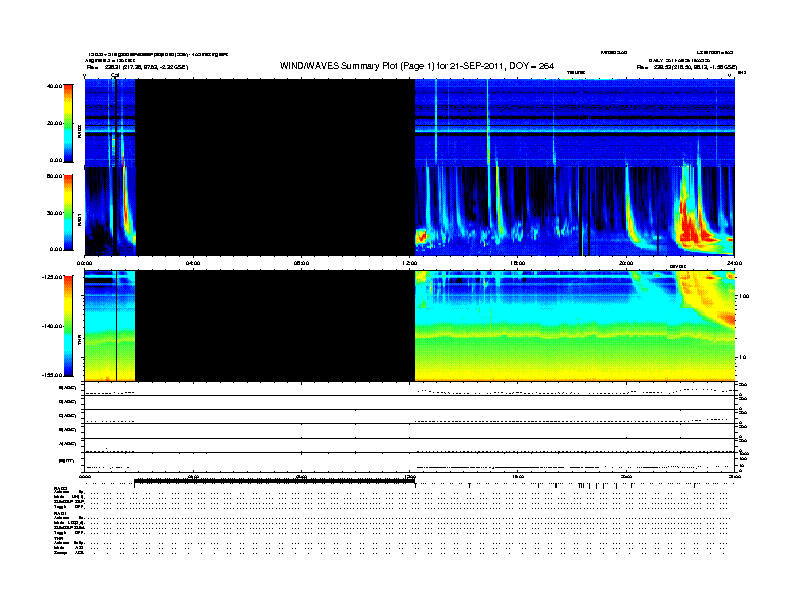Click the 40.00 value on RAD2 color scale
The width and height of the screenshot is (792, 612).
(54, 86)
